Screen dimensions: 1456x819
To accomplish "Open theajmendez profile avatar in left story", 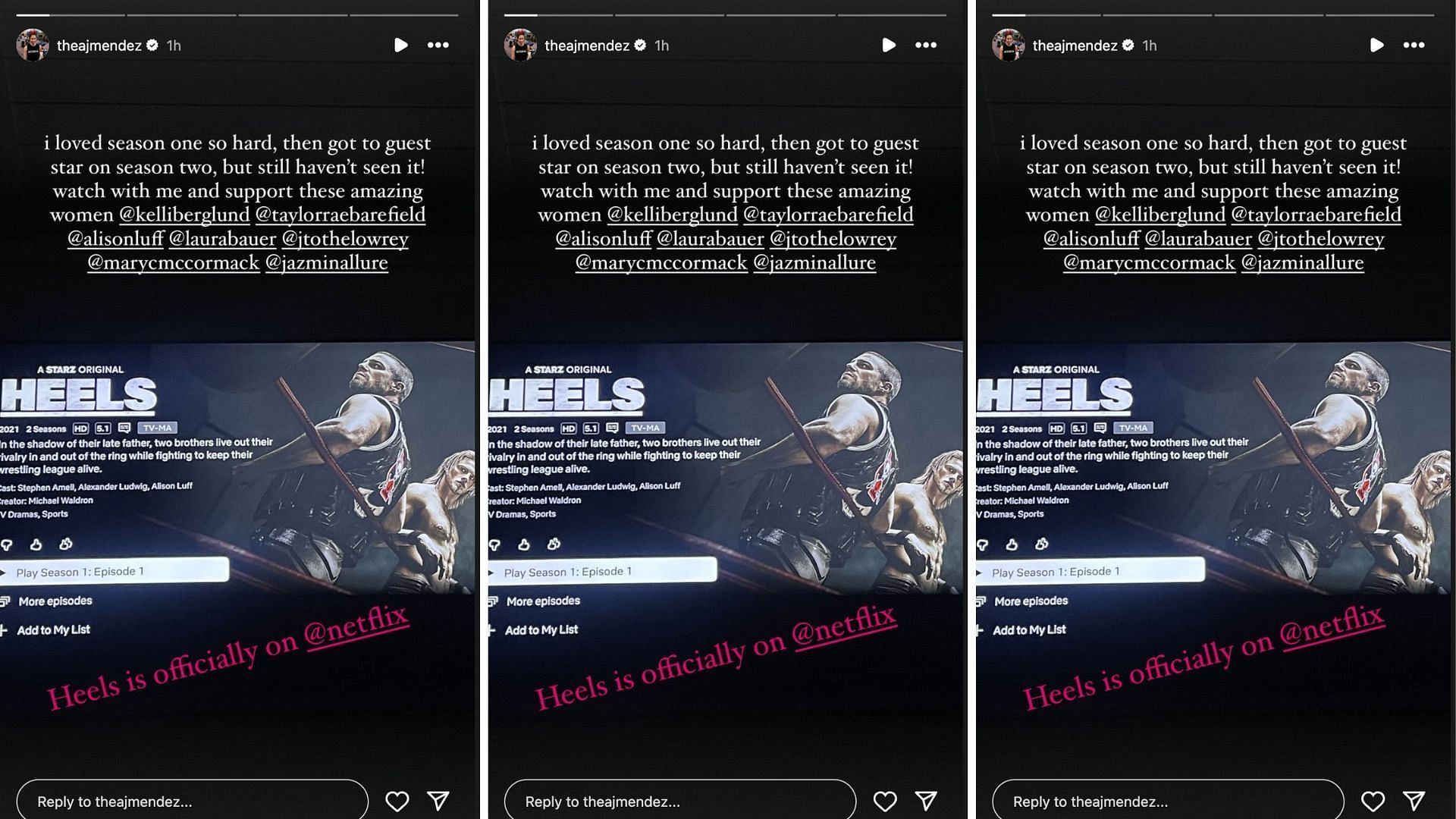I will [33, 45].
